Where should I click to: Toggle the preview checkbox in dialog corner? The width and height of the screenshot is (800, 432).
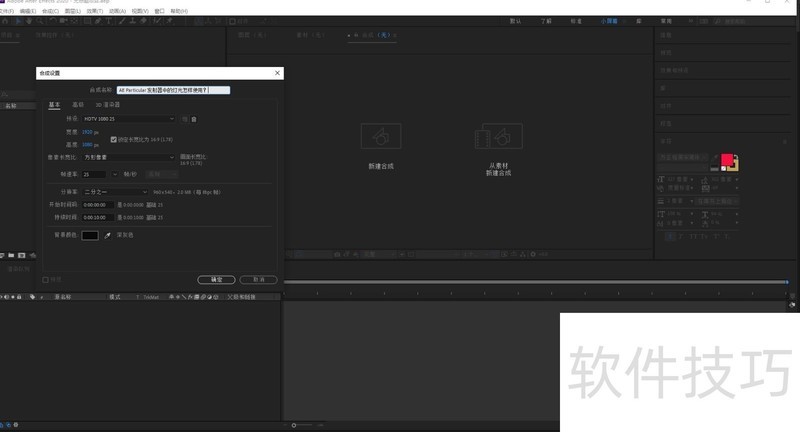(45, 279)
